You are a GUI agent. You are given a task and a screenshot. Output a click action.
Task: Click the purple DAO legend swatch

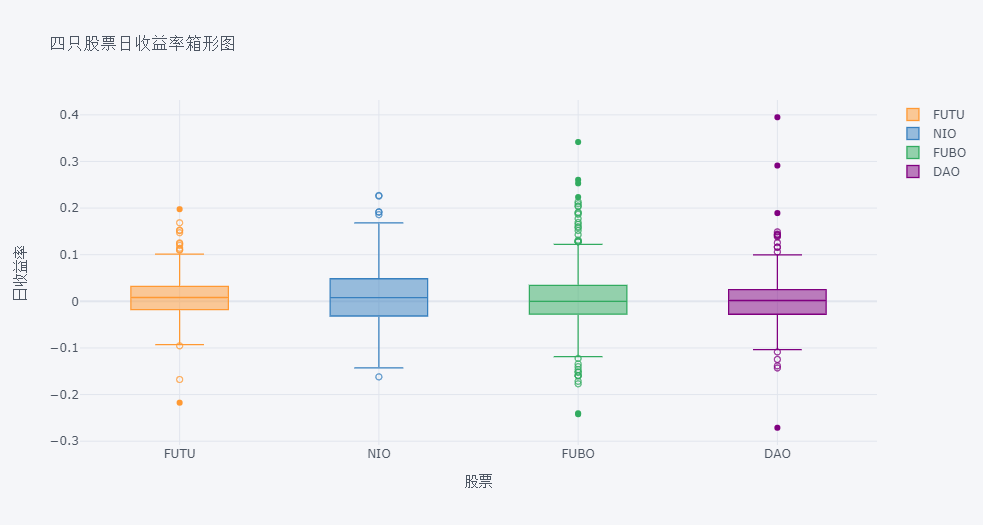[913, 171]
